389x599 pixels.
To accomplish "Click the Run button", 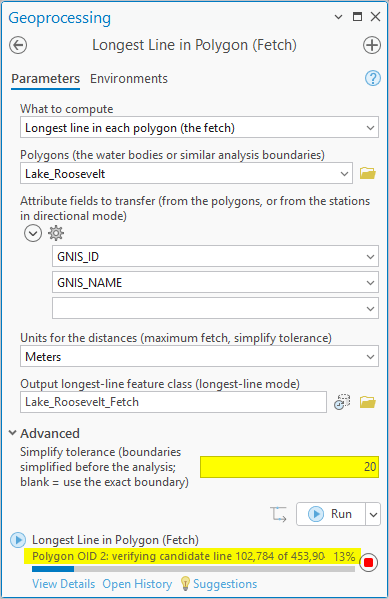I will pos(331,514).
